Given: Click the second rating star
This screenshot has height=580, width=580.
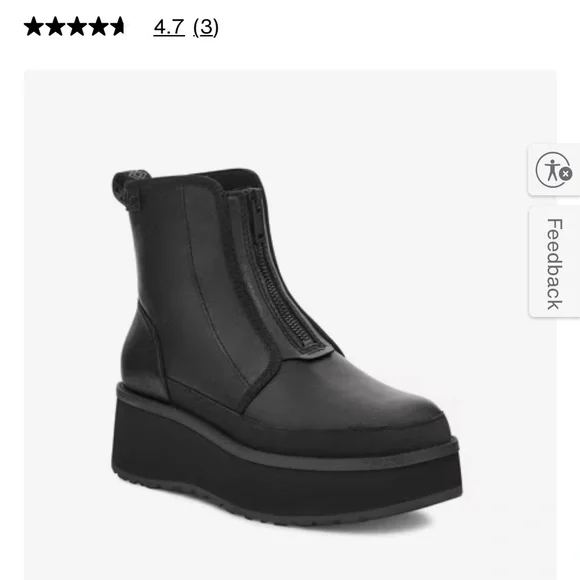Looking at the screenshot, I should click(55, 27).
